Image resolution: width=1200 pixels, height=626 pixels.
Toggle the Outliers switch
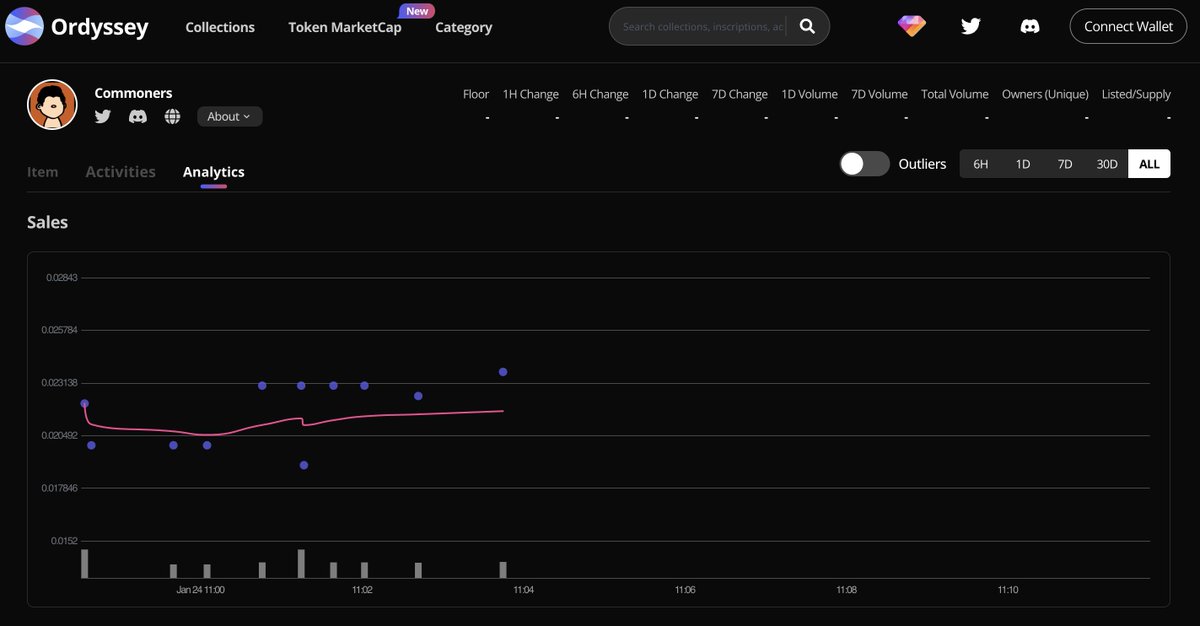click(x=864, y=164)
